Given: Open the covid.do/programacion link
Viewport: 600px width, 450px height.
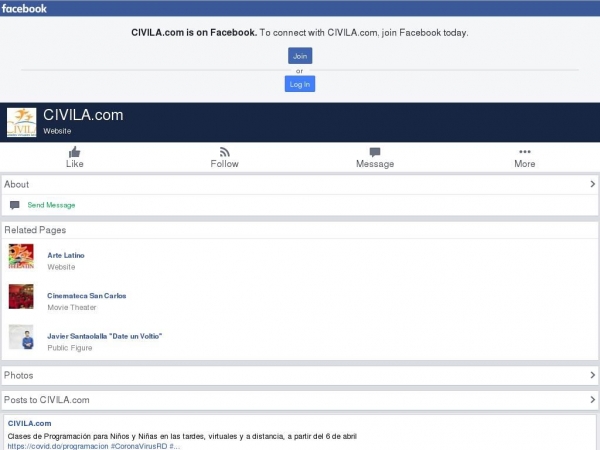Looking at the screenshot, I should click(58, 446).
